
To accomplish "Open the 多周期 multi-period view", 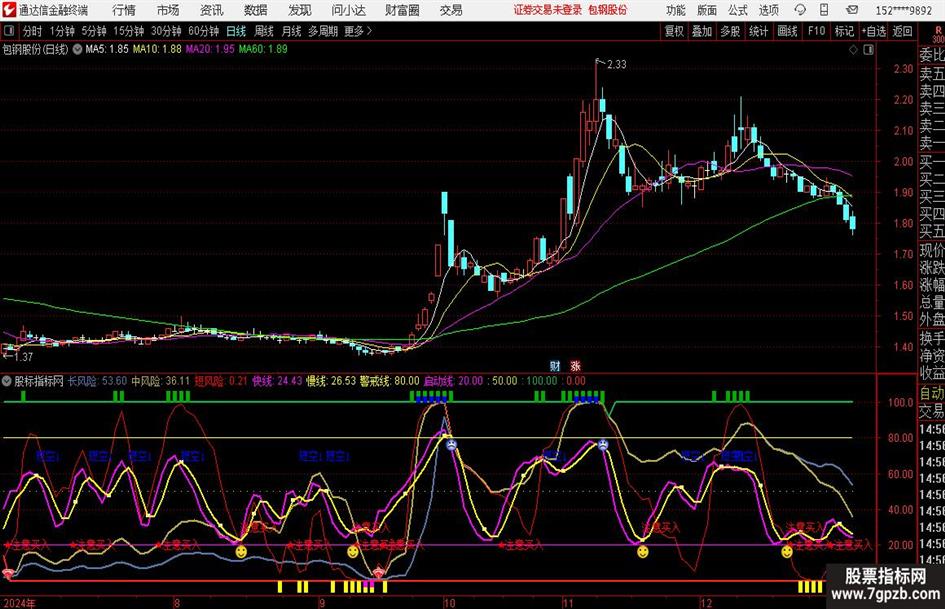I will [323, 31].
